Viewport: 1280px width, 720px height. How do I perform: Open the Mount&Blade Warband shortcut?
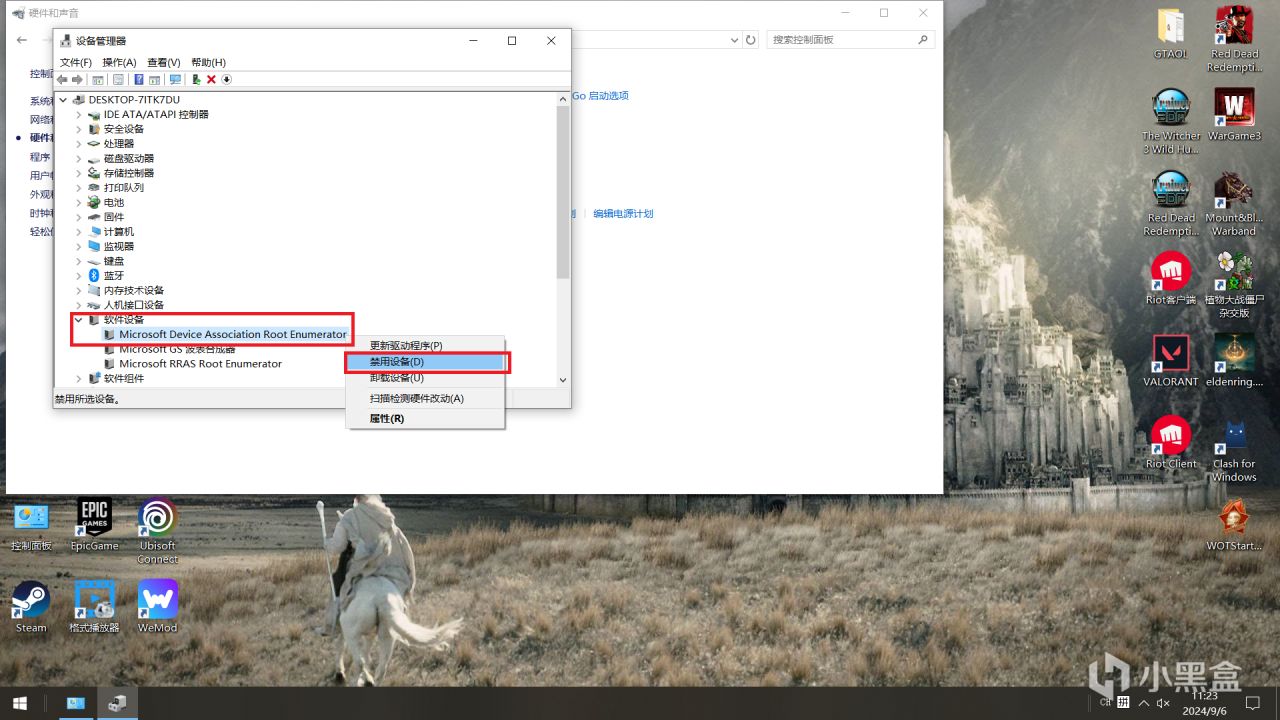click(x=1234, y=205)
